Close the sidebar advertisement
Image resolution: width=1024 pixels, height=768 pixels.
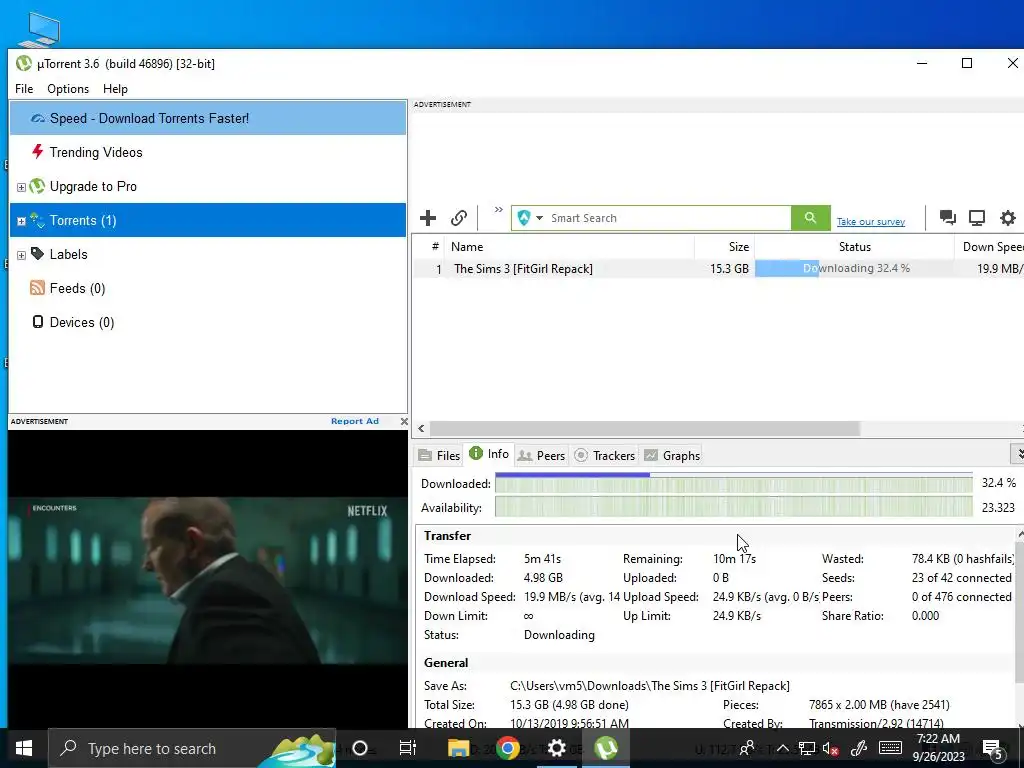404,421
